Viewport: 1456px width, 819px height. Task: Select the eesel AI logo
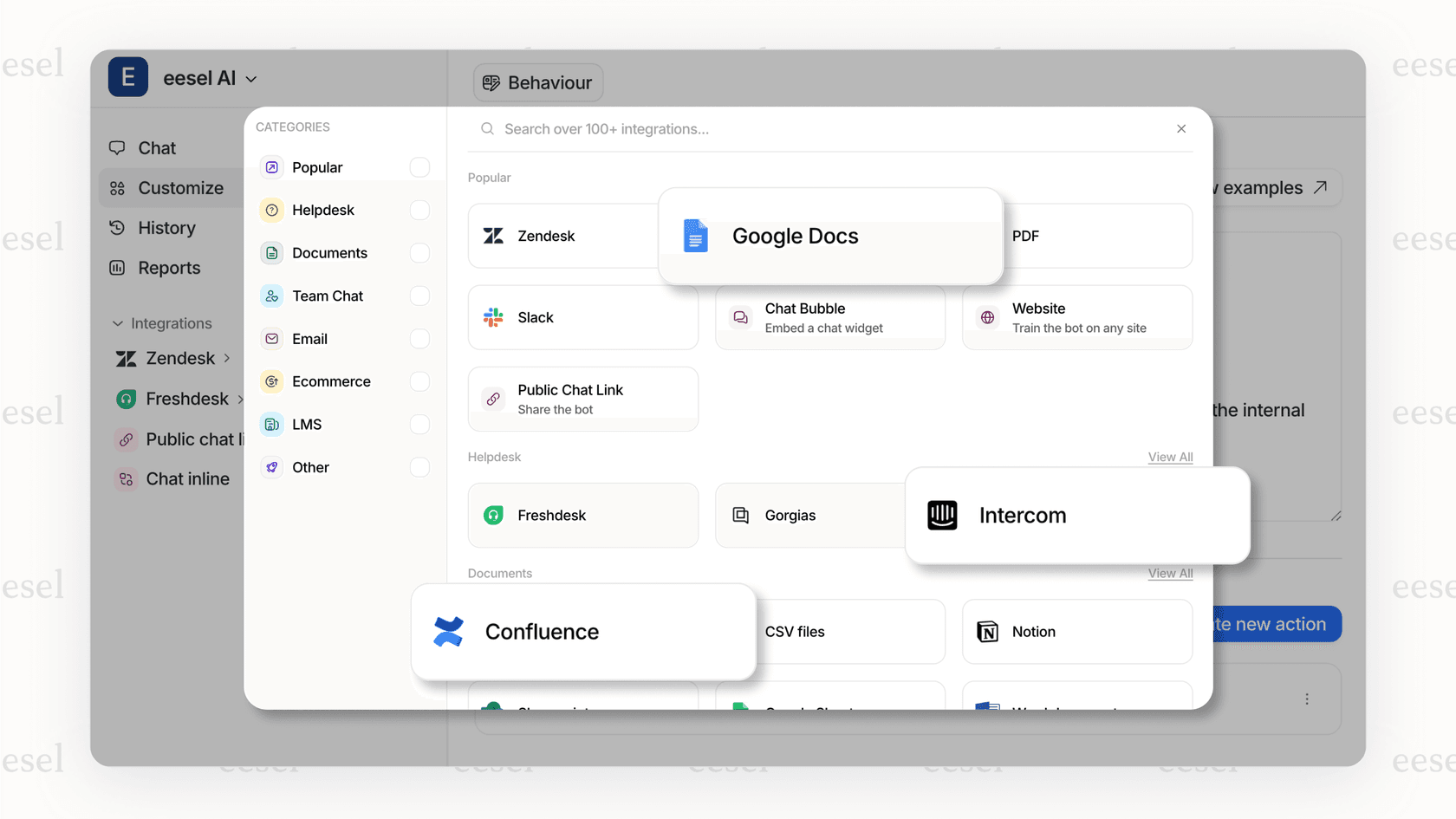[127, 77]
